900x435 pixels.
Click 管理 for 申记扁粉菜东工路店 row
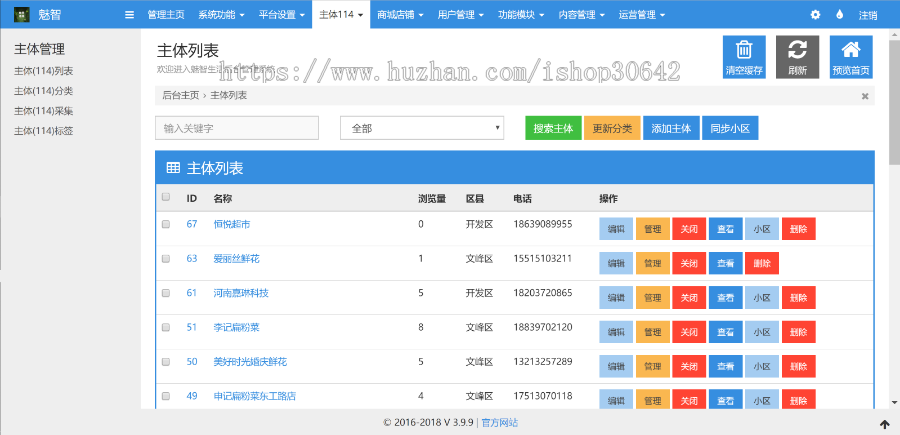653,400
